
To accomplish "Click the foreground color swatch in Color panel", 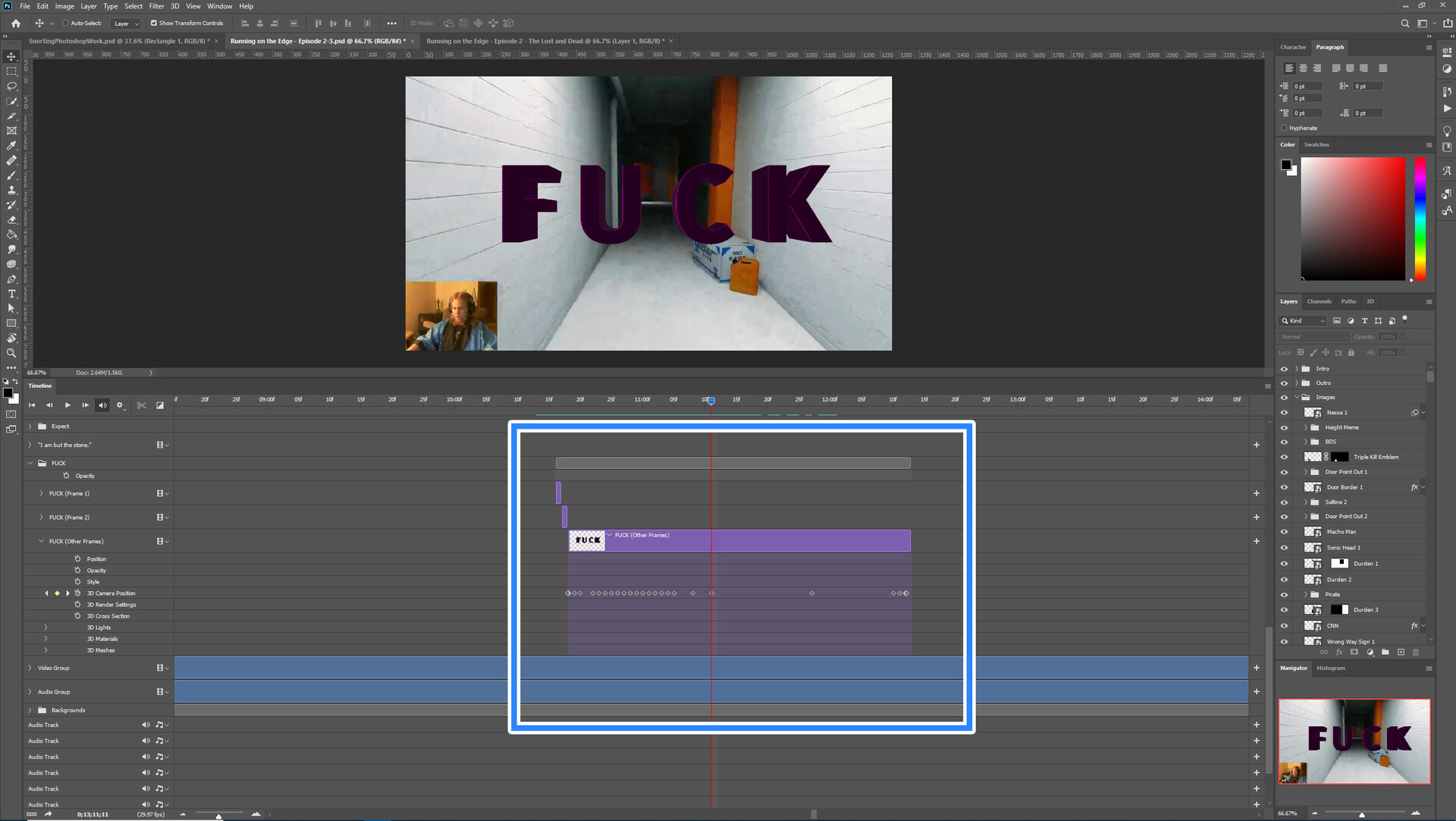I will pyautogui.click(x=1286, y=165).
